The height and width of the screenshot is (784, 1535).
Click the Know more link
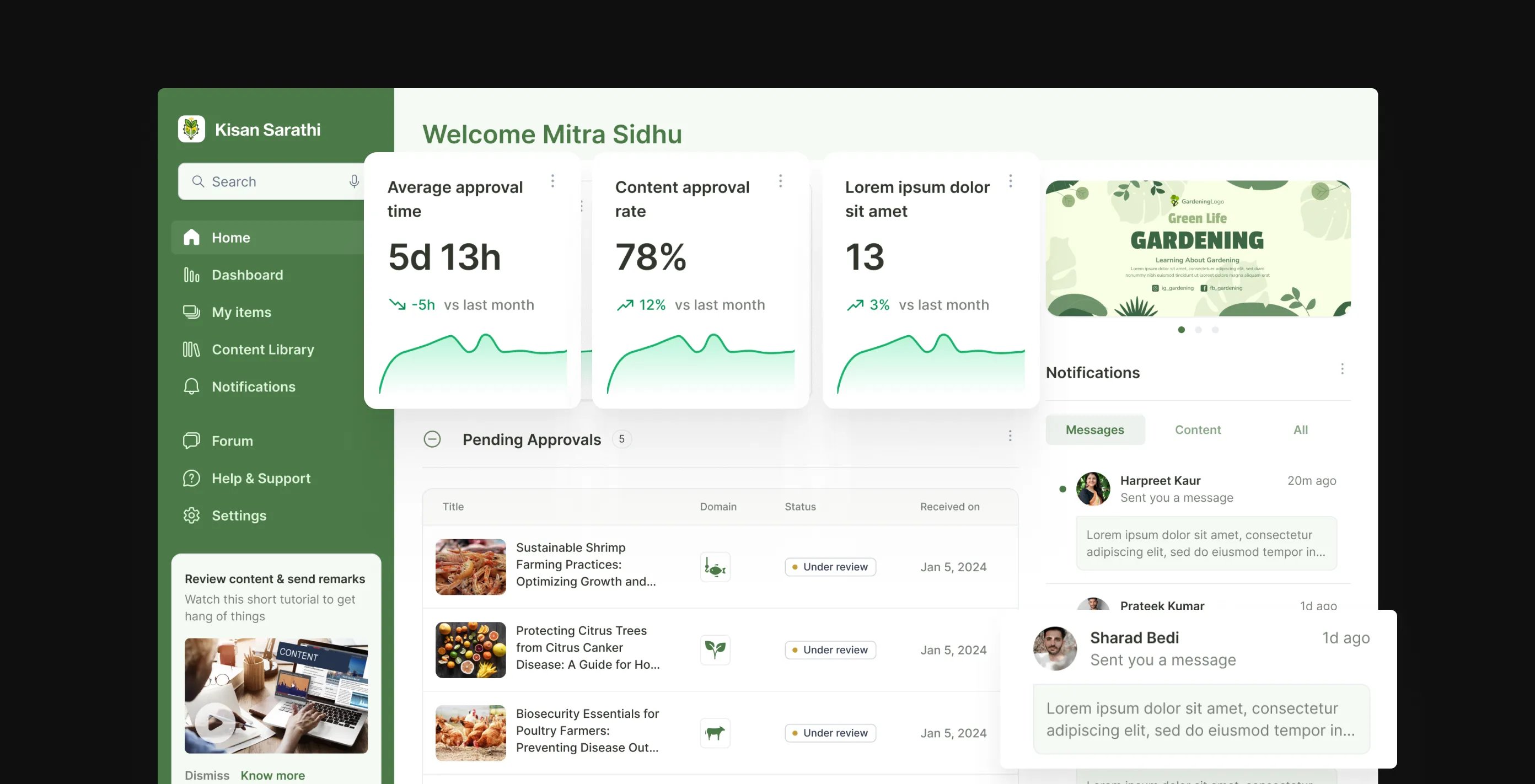tap(273, 775)
